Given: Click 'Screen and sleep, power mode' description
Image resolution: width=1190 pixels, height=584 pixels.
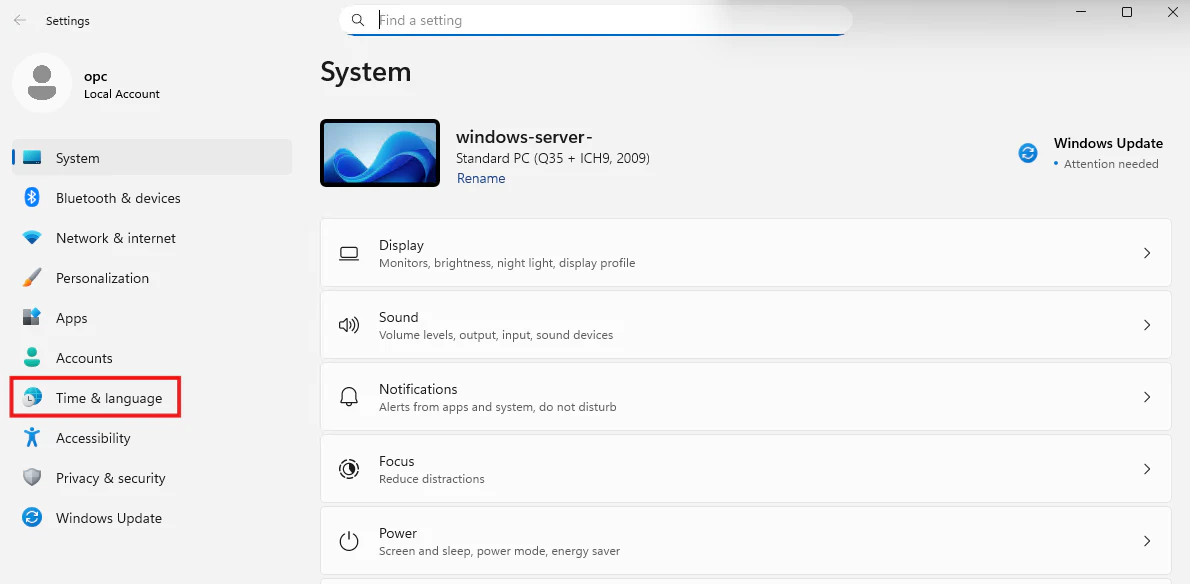Looking at the screenshot, I should click(x=499, y=551).
